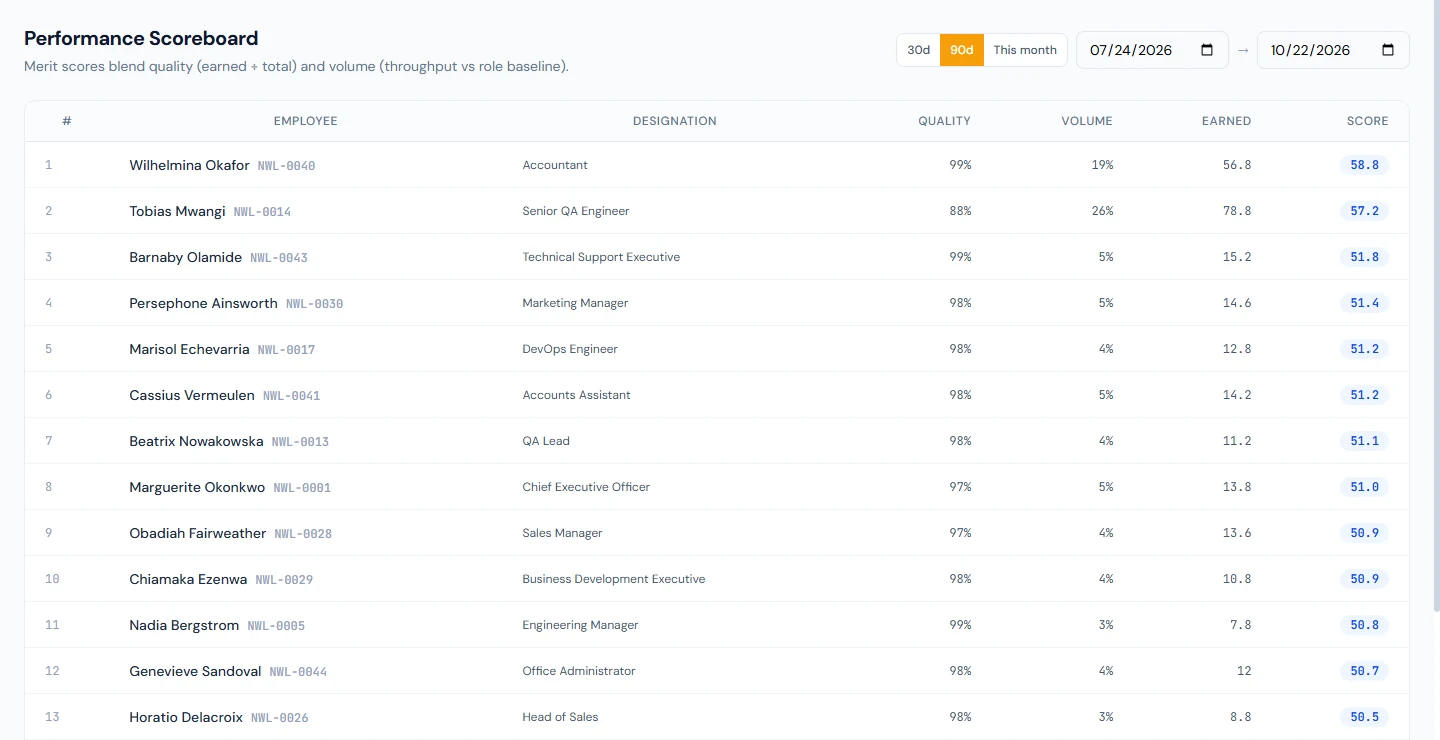Select employee Horatio Delacroix
Screen dimensions: 1440x740
point(186,717)
